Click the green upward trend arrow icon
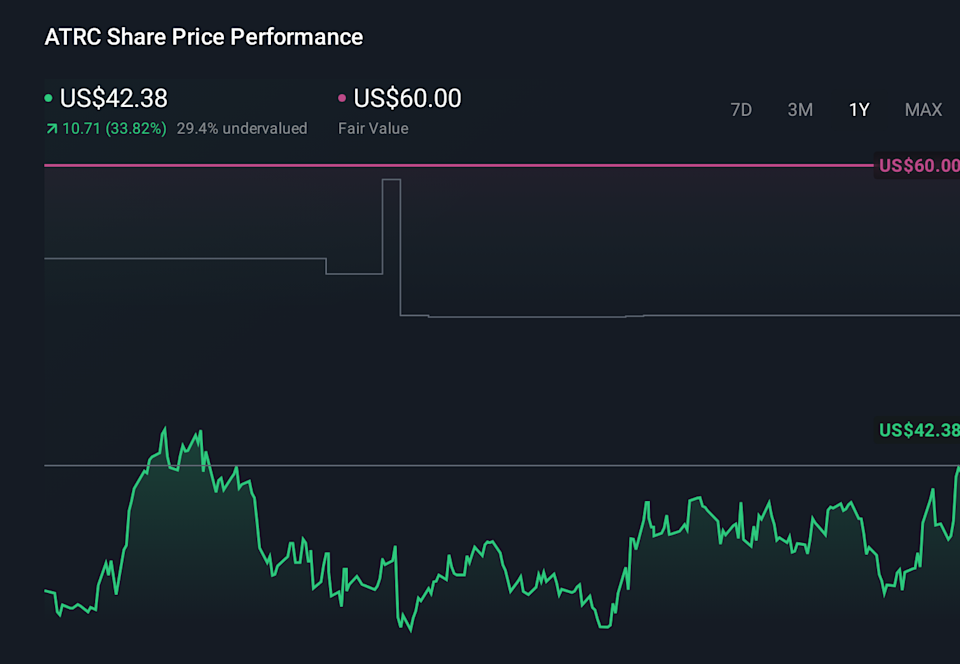This screenshot has height=664, width=960. [51, 128]
